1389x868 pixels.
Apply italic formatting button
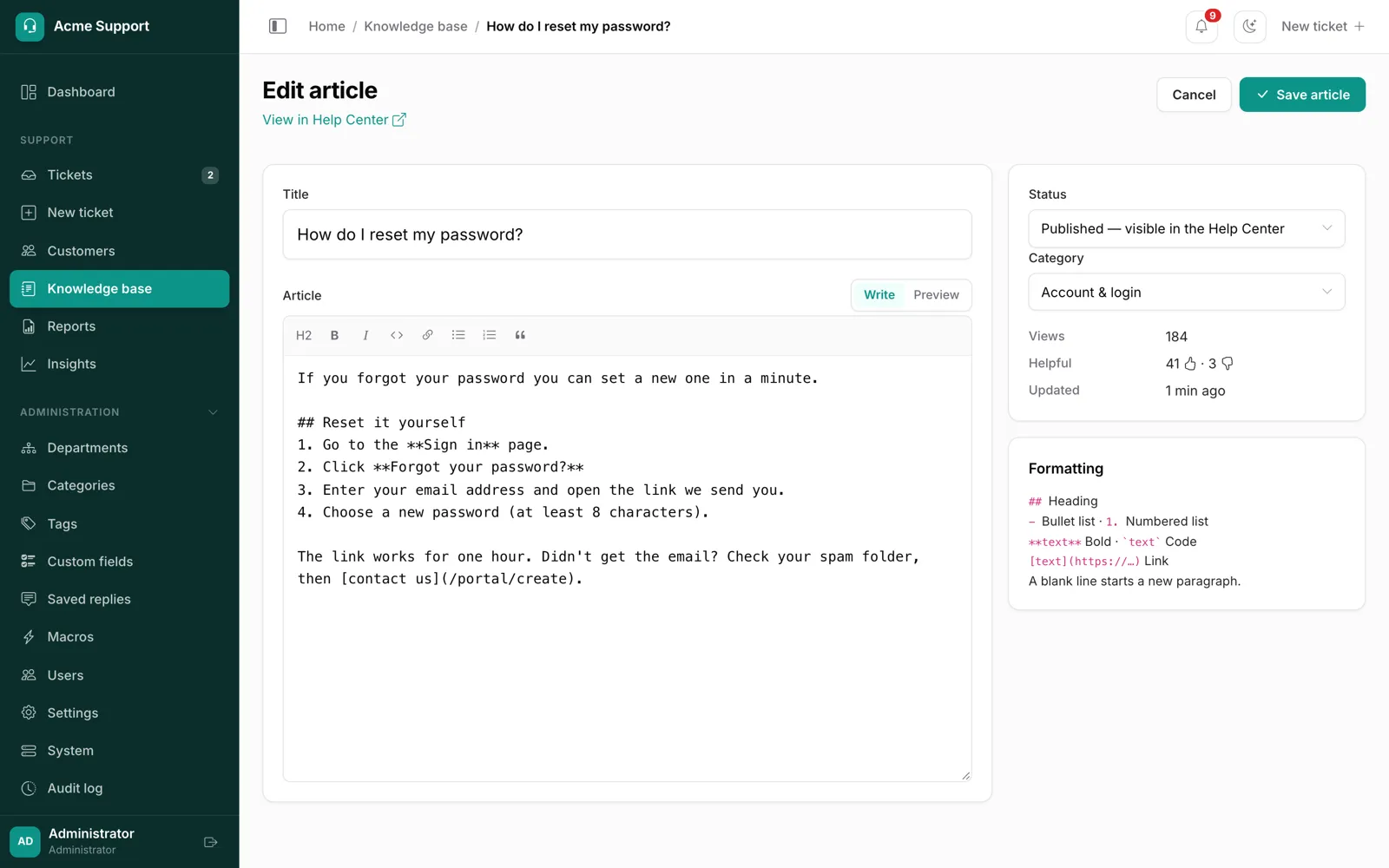coord(365,335)
